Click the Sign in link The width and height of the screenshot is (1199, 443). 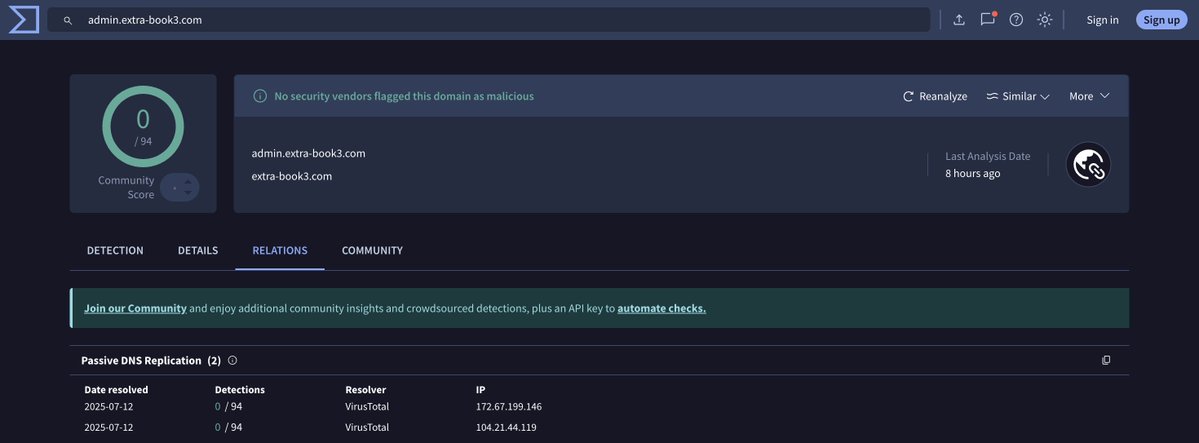click(x=1102, y=20)
